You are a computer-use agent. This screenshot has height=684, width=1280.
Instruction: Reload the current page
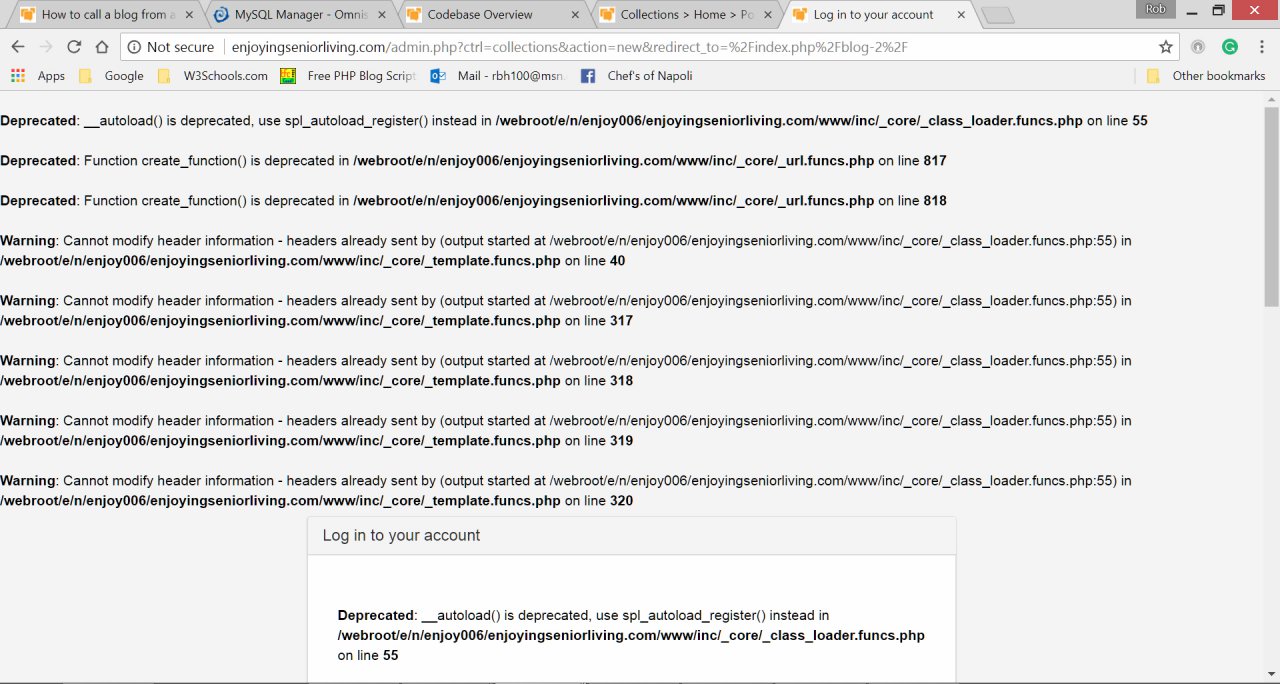click(74, 47)
